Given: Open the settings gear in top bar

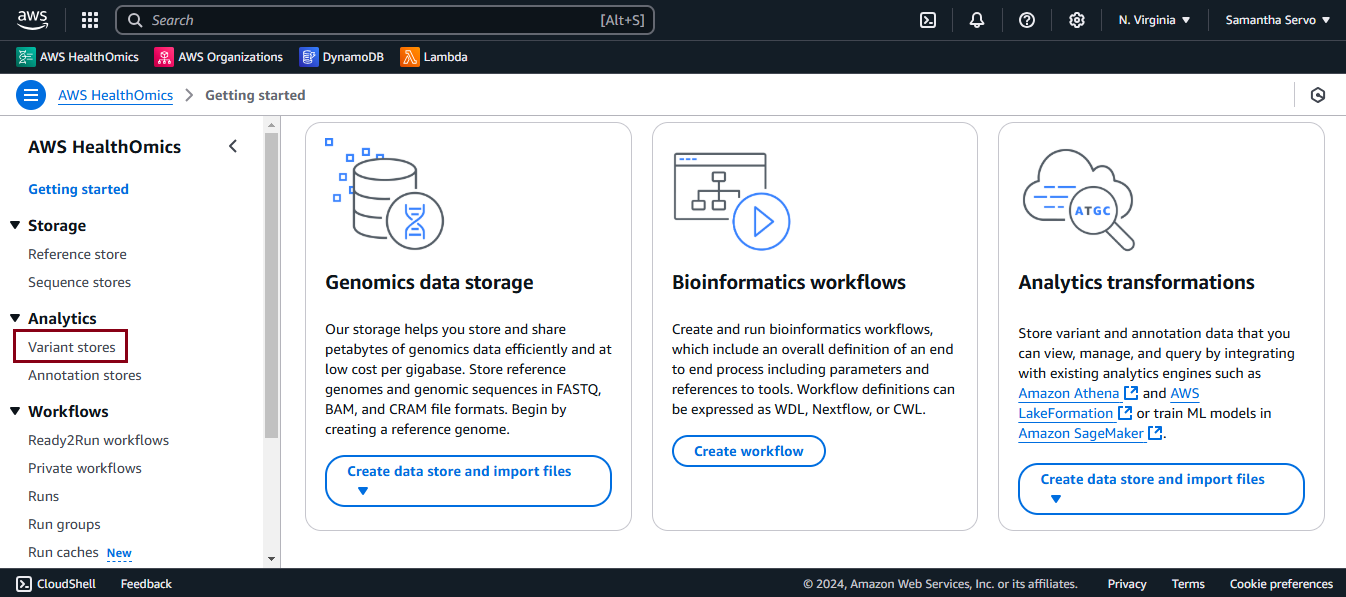Looking at the screenshot, I should 1077,20.
